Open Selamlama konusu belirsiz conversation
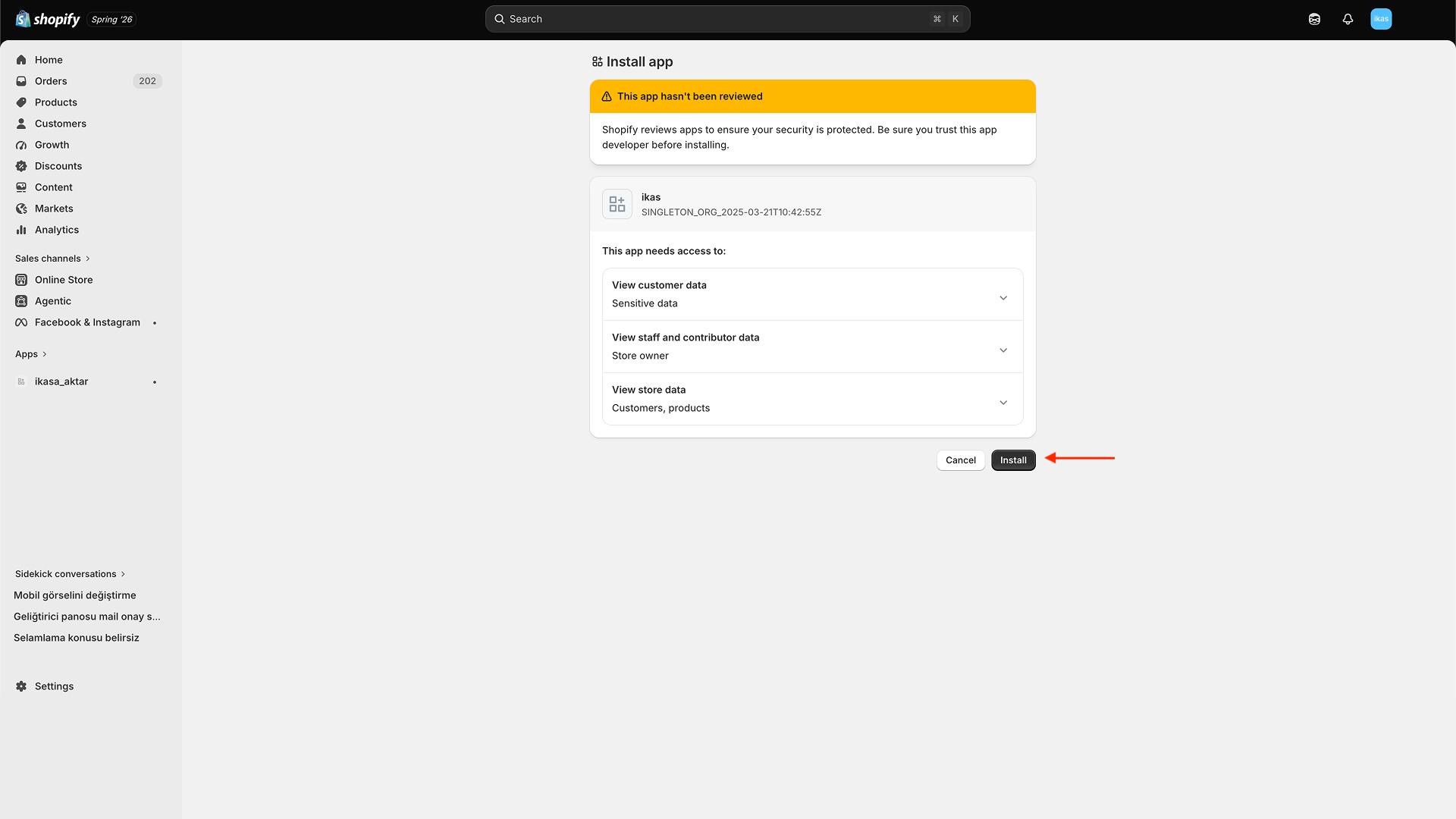Viewport: 1456px width, 819px height. click(x=77, y=638)
